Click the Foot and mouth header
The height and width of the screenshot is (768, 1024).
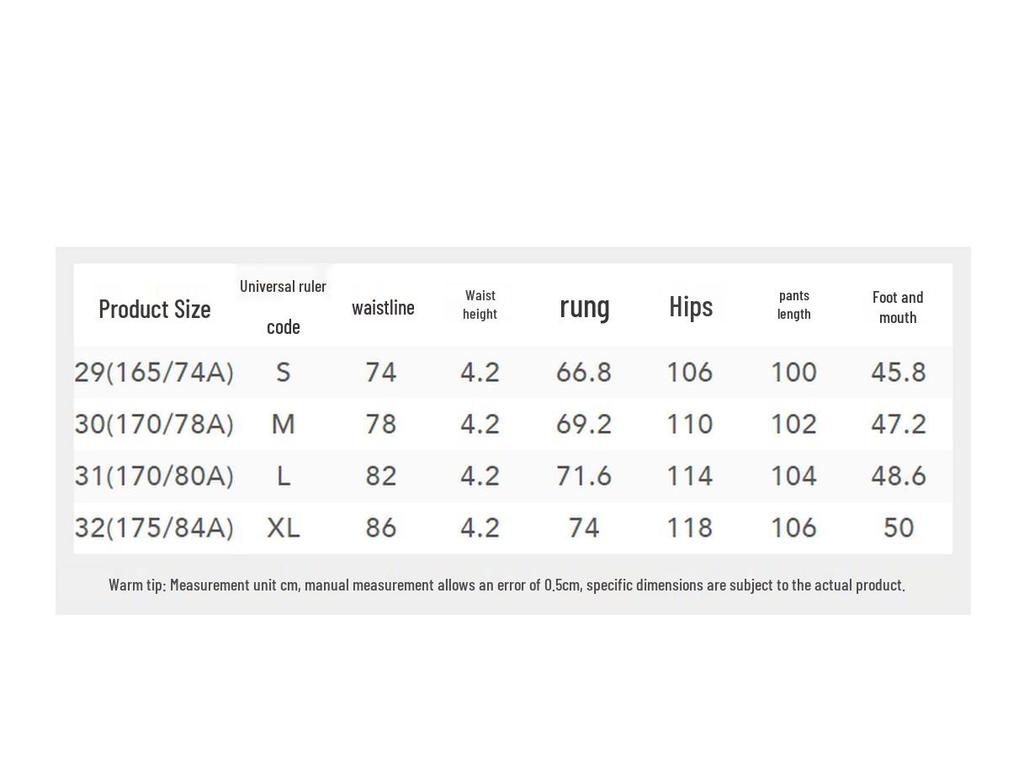(898, 307)
